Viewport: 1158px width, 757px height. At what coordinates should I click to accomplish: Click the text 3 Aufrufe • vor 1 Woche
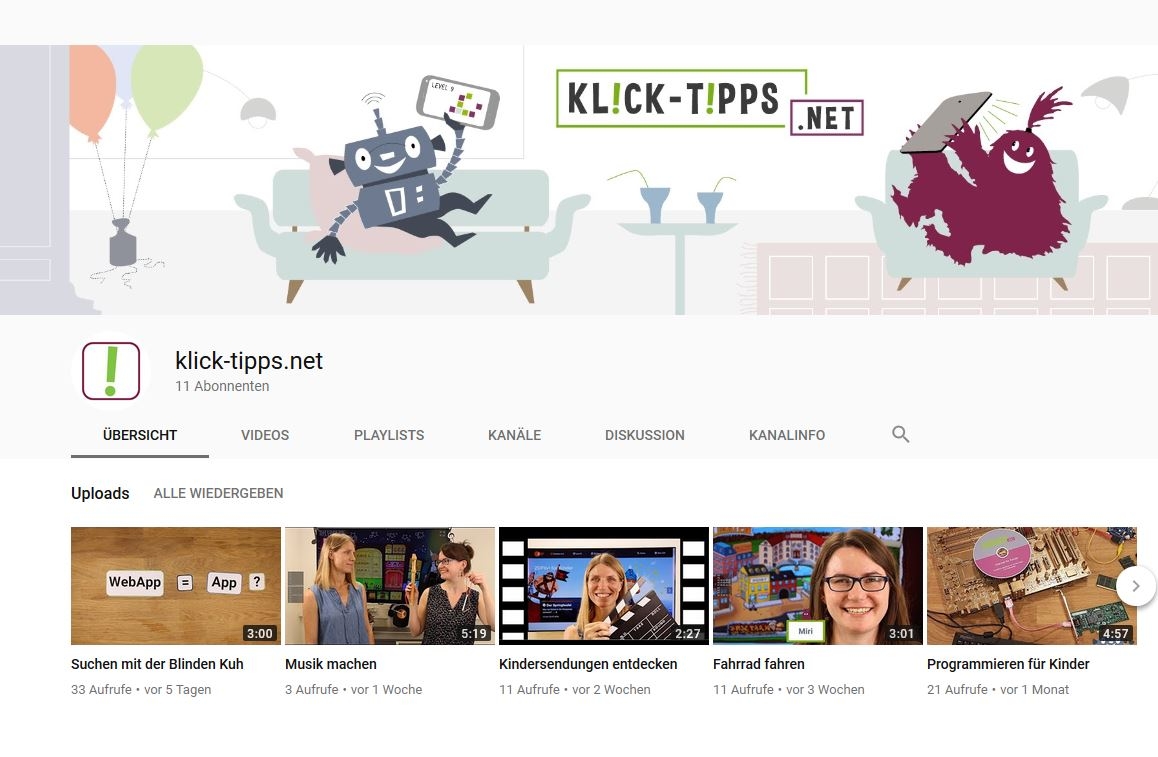[354, 689]
